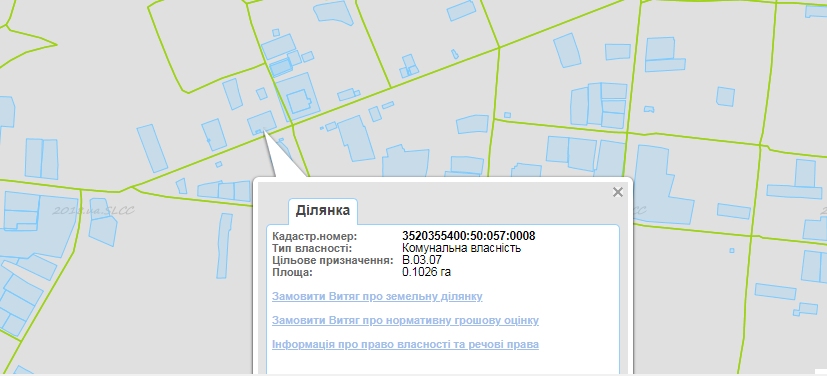Click the Комунальна власність ownership value

click(461, 248)
